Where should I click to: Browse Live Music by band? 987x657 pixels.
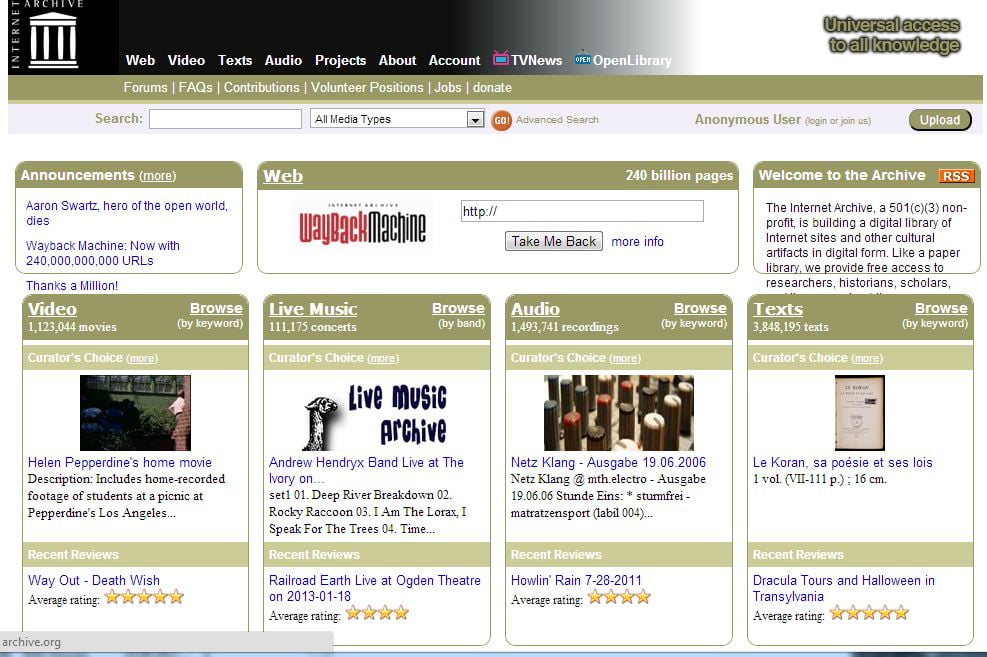(458, 308)
